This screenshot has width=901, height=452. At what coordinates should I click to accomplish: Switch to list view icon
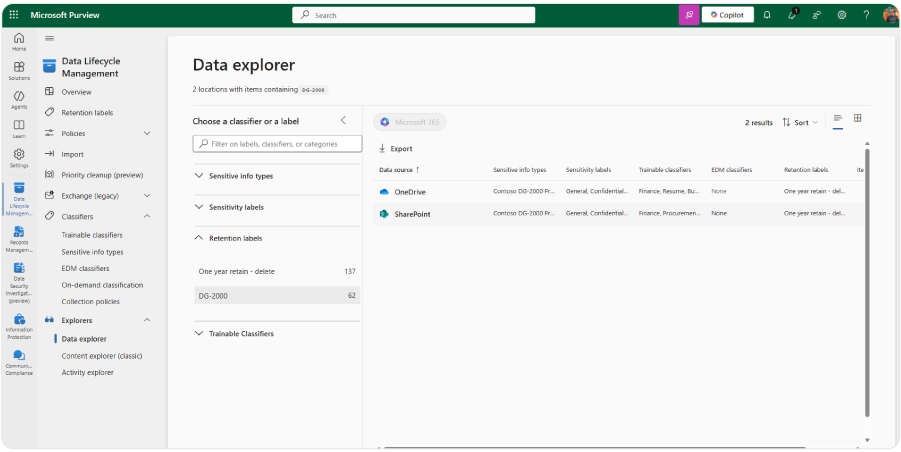(838, 118)
